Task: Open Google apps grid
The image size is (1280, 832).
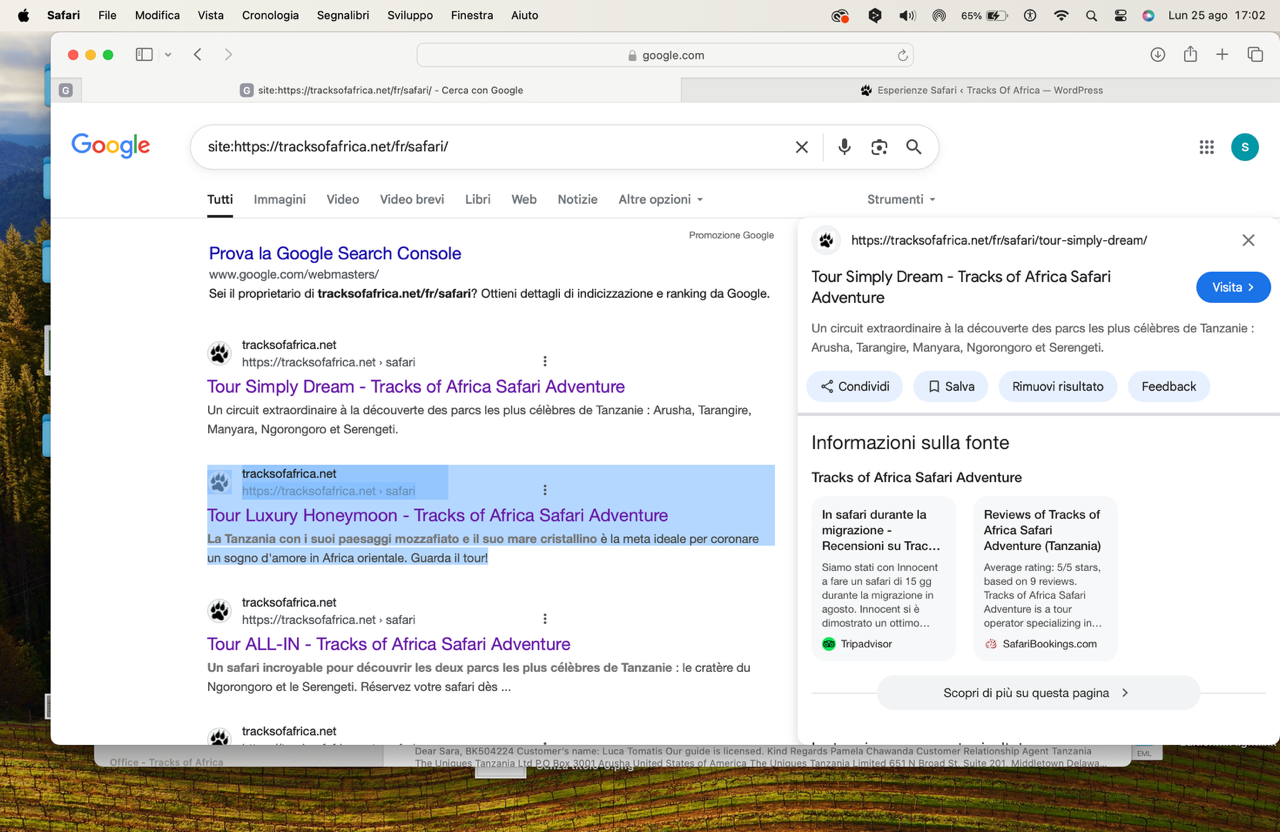Action: point(1207,147)
